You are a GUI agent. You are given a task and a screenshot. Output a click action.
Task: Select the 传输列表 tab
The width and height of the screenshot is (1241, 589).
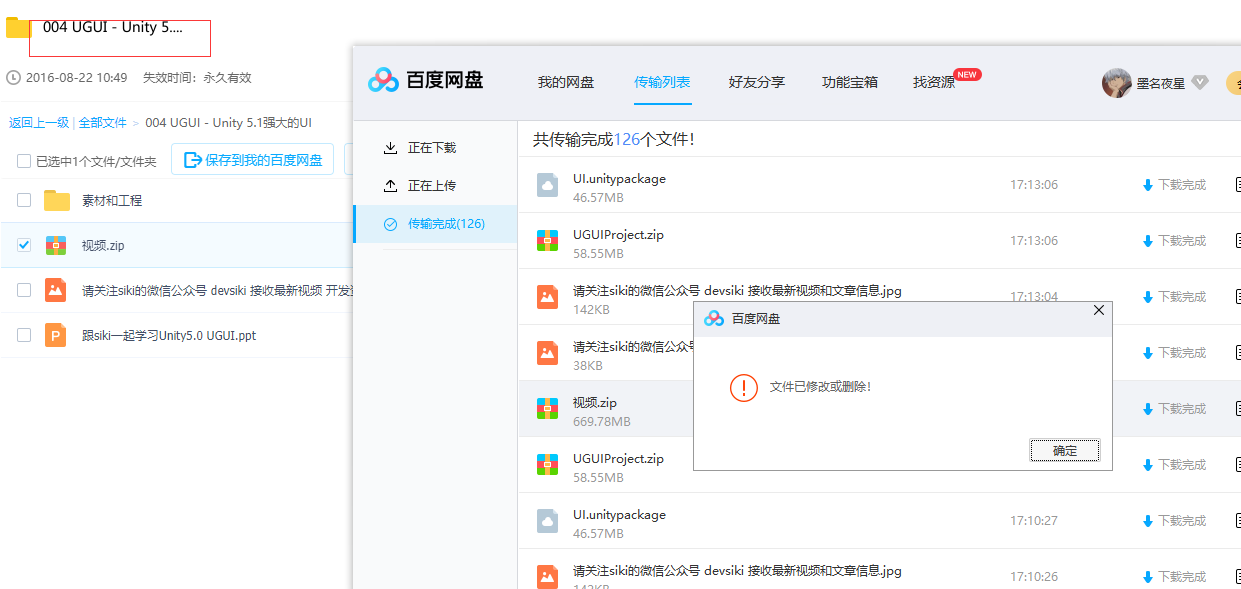click(662, 82)
